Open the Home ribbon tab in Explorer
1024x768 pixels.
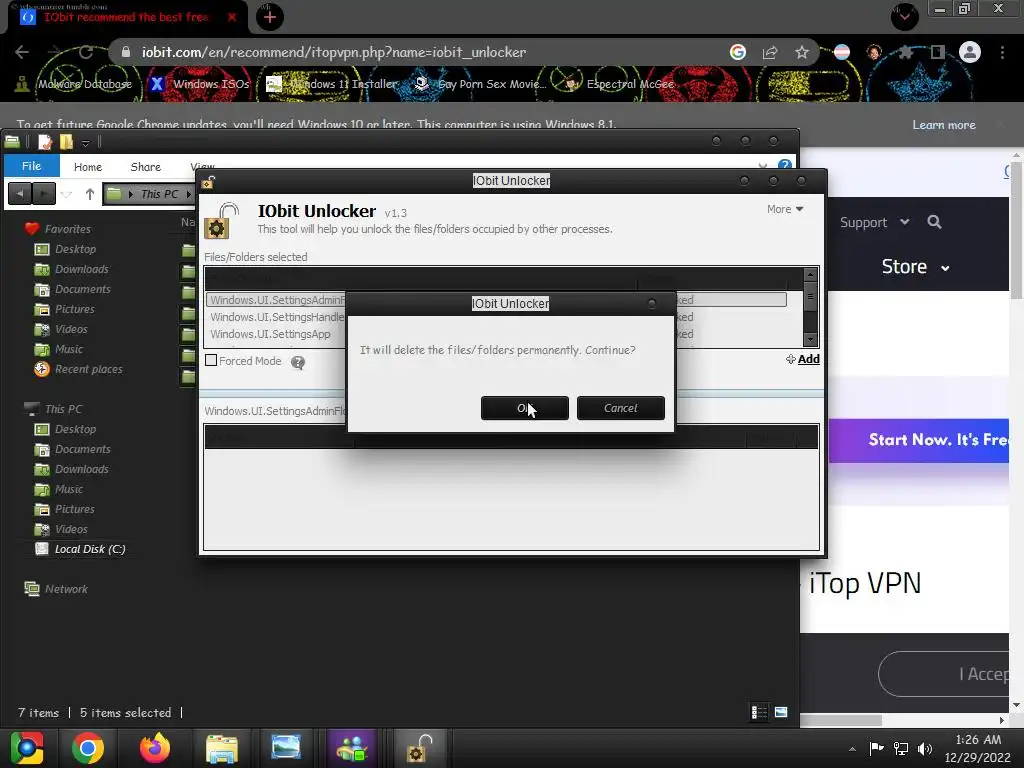(x=88, y=167)
